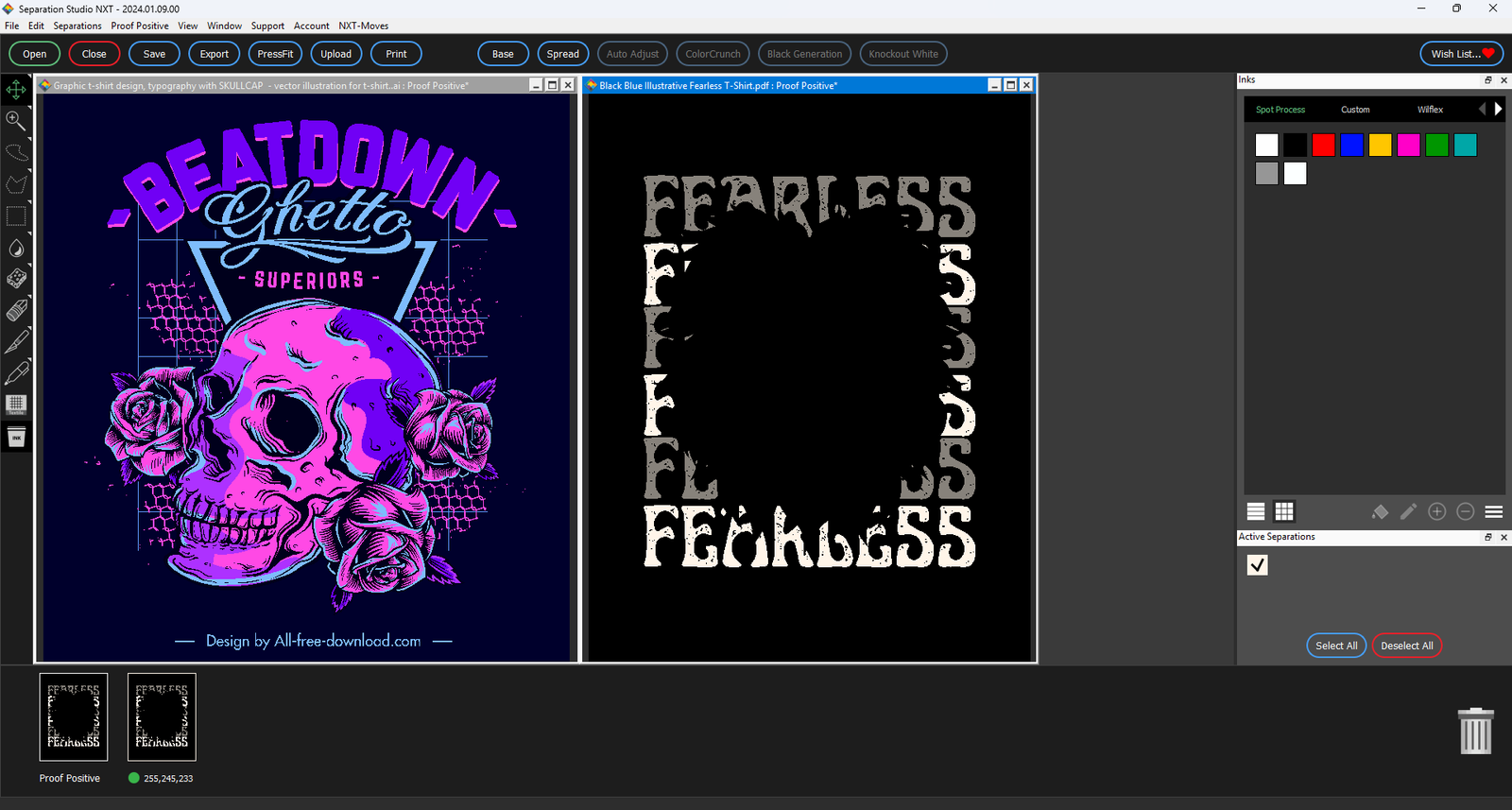Switch to the Custom ink tab

pyautogui.click(x=1355, y=110)
